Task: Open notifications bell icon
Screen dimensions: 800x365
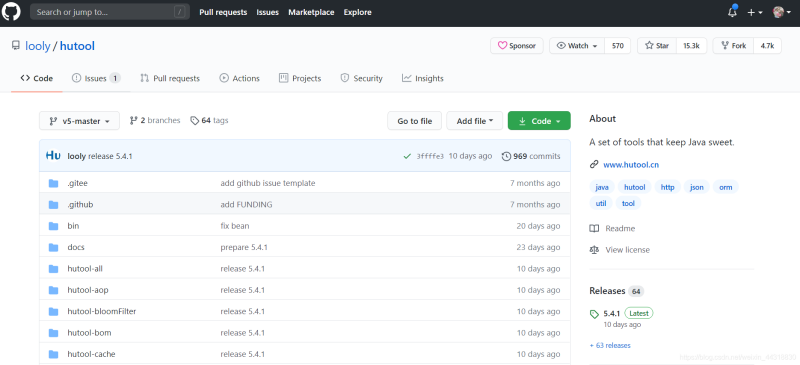Action: [732, 12]
